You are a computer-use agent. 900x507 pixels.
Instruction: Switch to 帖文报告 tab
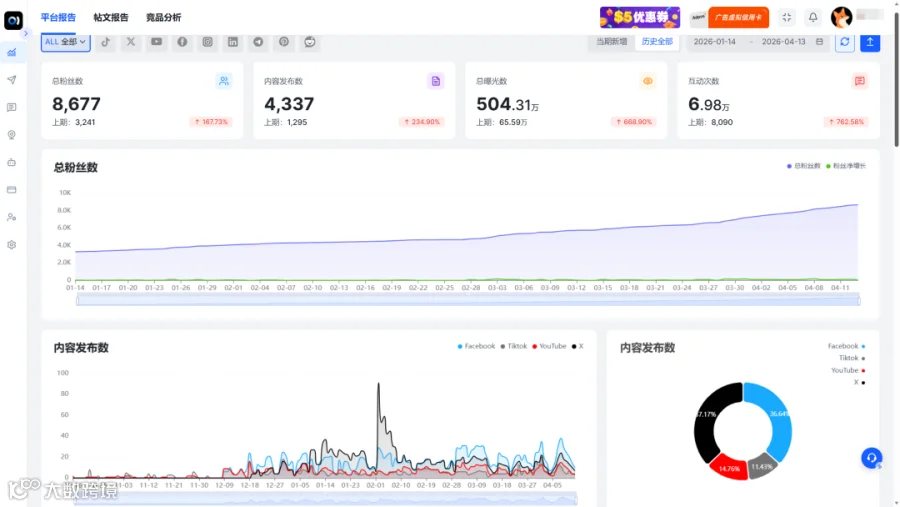point(111,17)
